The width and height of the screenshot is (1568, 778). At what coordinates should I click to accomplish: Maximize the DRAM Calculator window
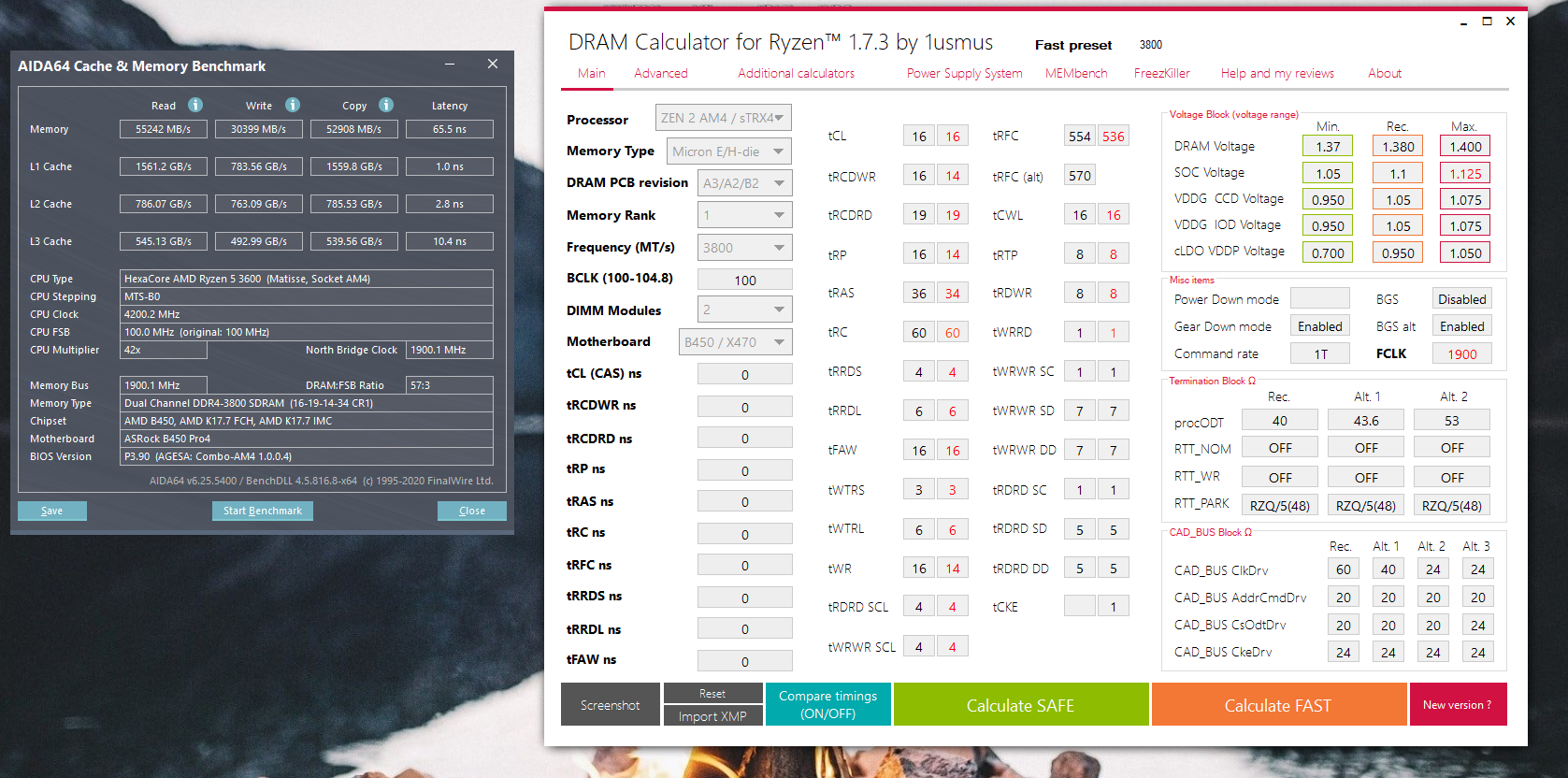[1487, 21]
